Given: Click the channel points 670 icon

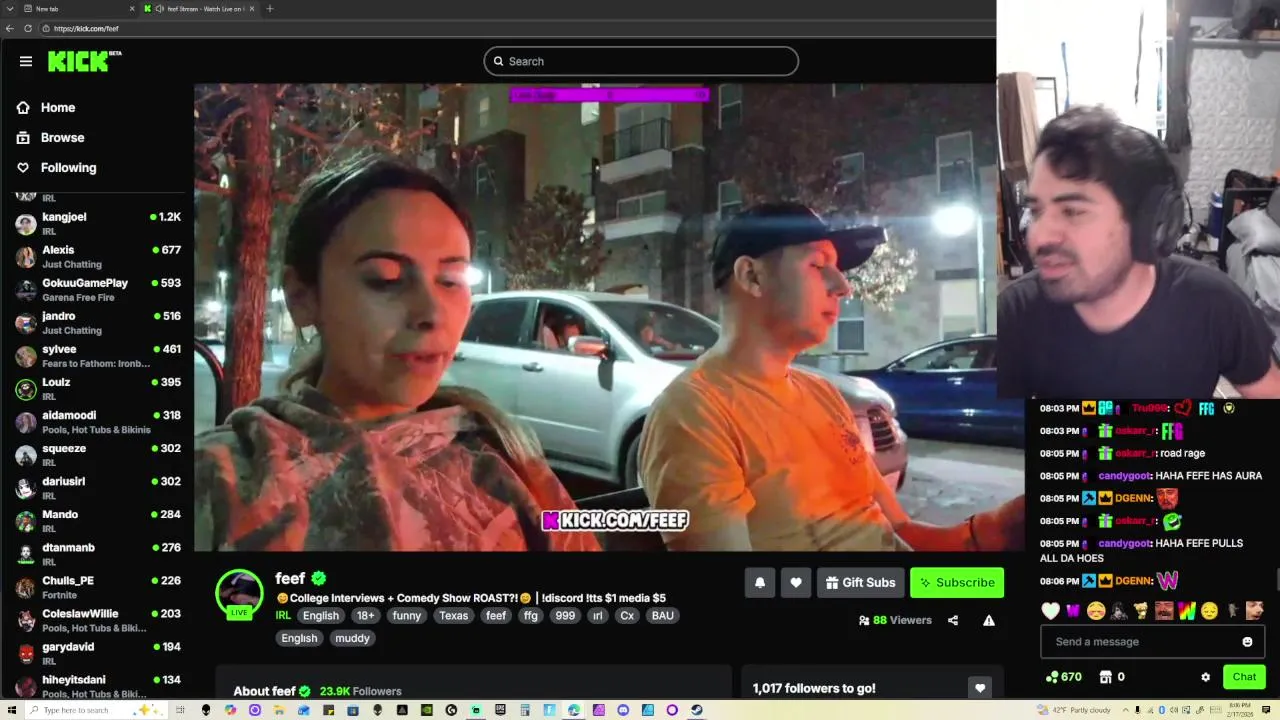Looking at the screenshot, I should tap(1053, 677).
